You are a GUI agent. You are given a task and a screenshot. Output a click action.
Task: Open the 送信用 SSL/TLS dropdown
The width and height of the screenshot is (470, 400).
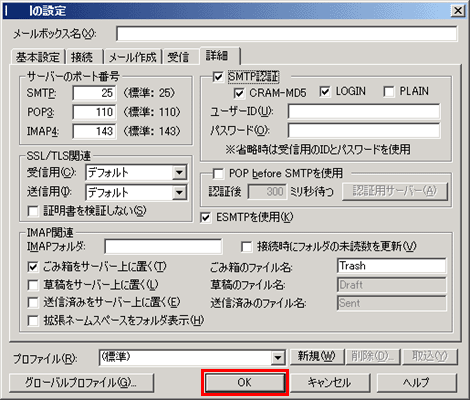(x=179, y=192)
